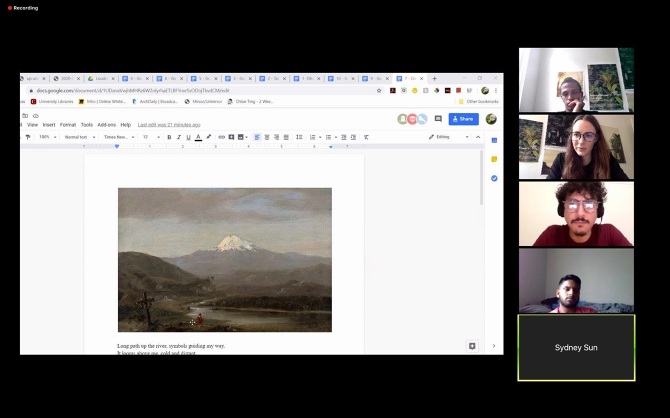
Task: Open the line spacing options
Action: (298, 137)
